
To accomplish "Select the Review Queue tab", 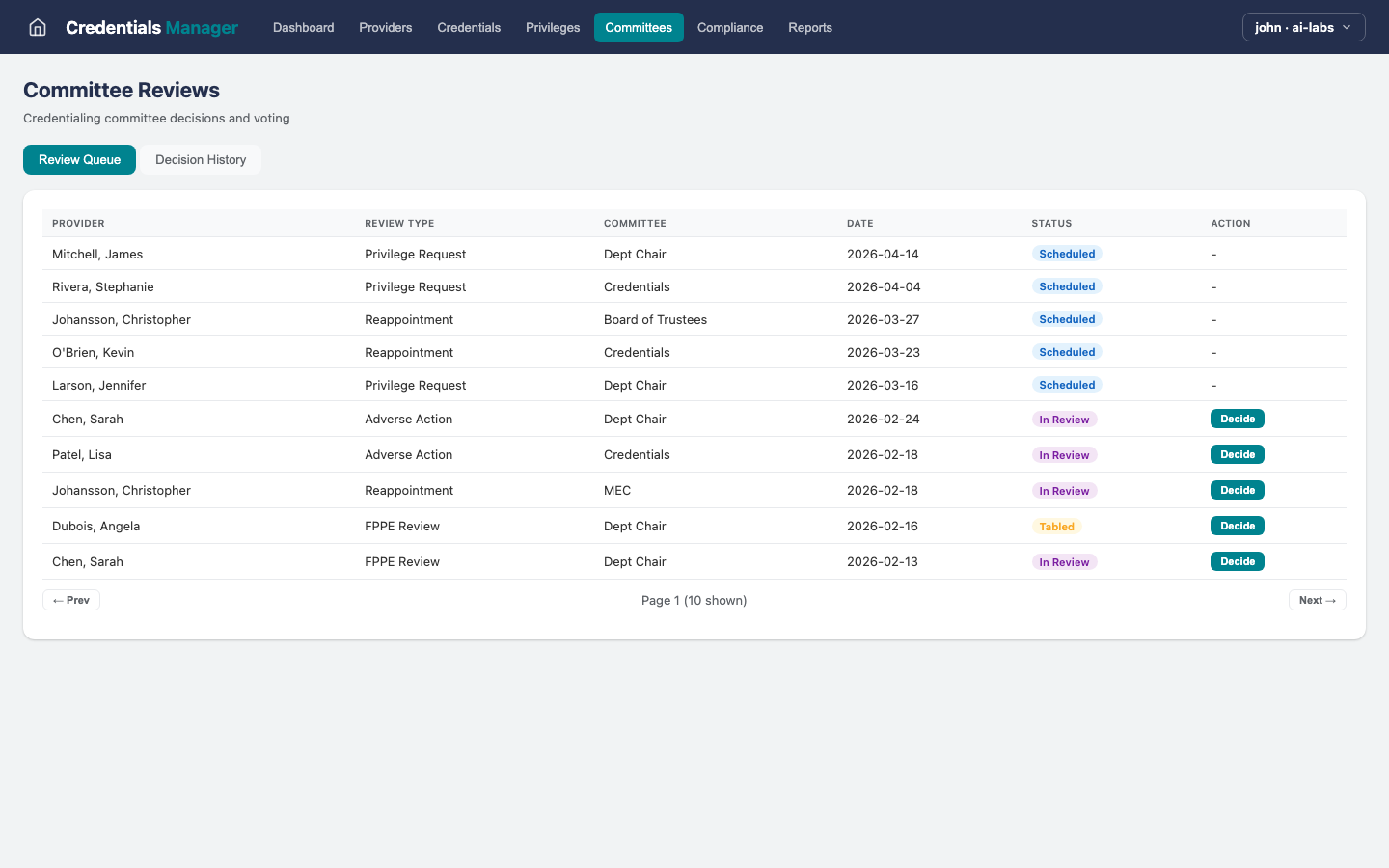I will [x=79, y=159].
